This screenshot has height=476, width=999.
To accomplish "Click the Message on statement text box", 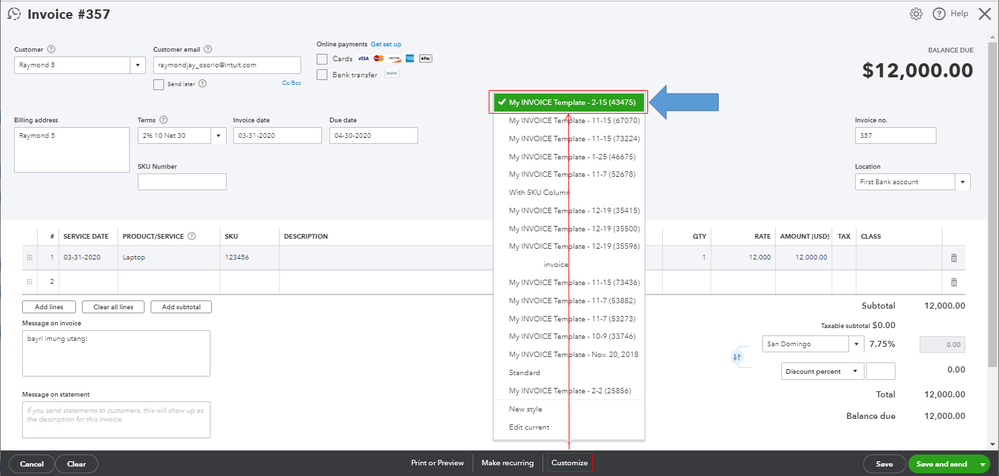I will [x=116, y=419].
